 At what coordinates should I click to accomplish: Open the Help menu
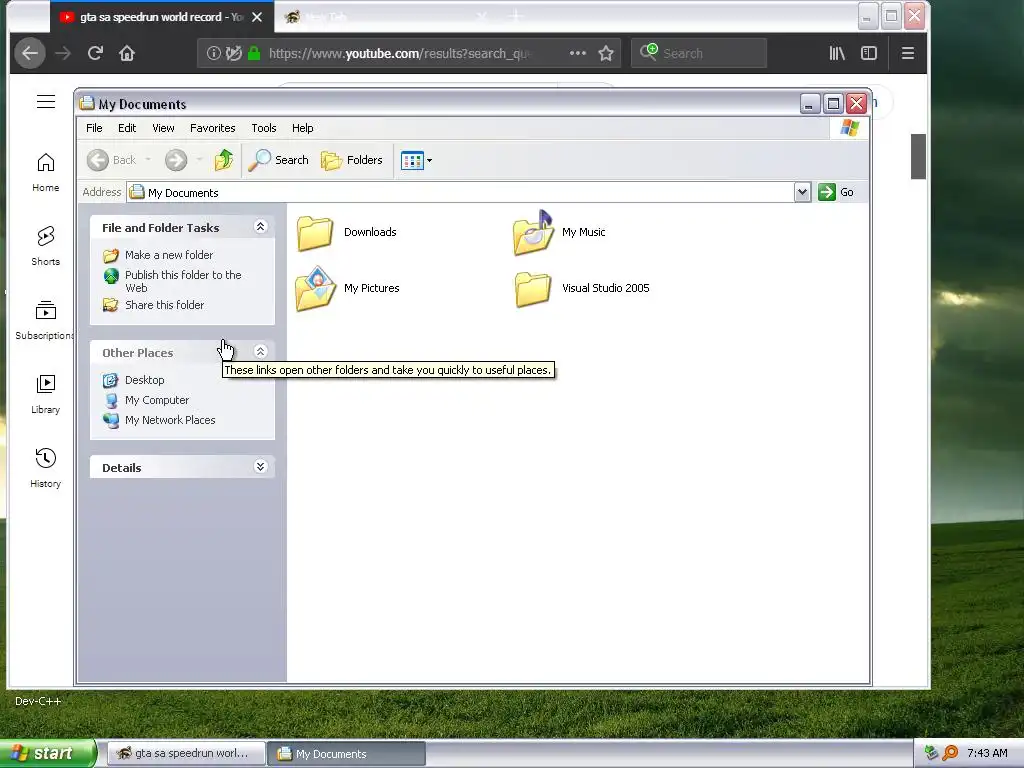302,128
